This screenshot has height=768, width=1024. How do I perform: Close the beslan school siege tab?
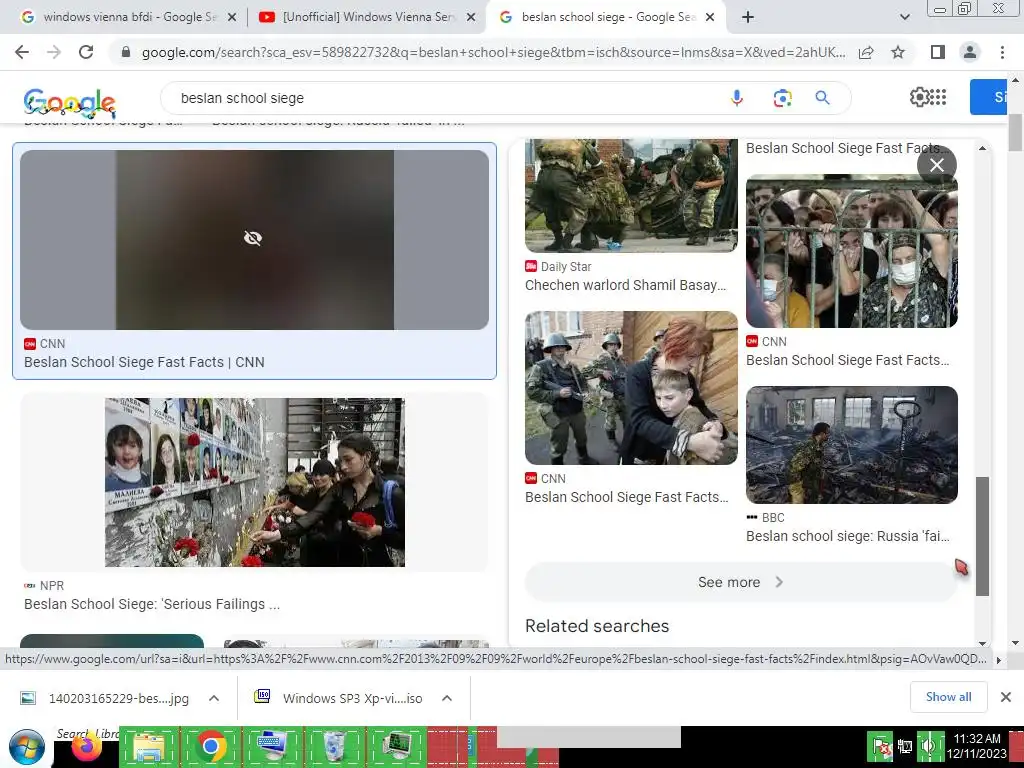pos(711,18)
